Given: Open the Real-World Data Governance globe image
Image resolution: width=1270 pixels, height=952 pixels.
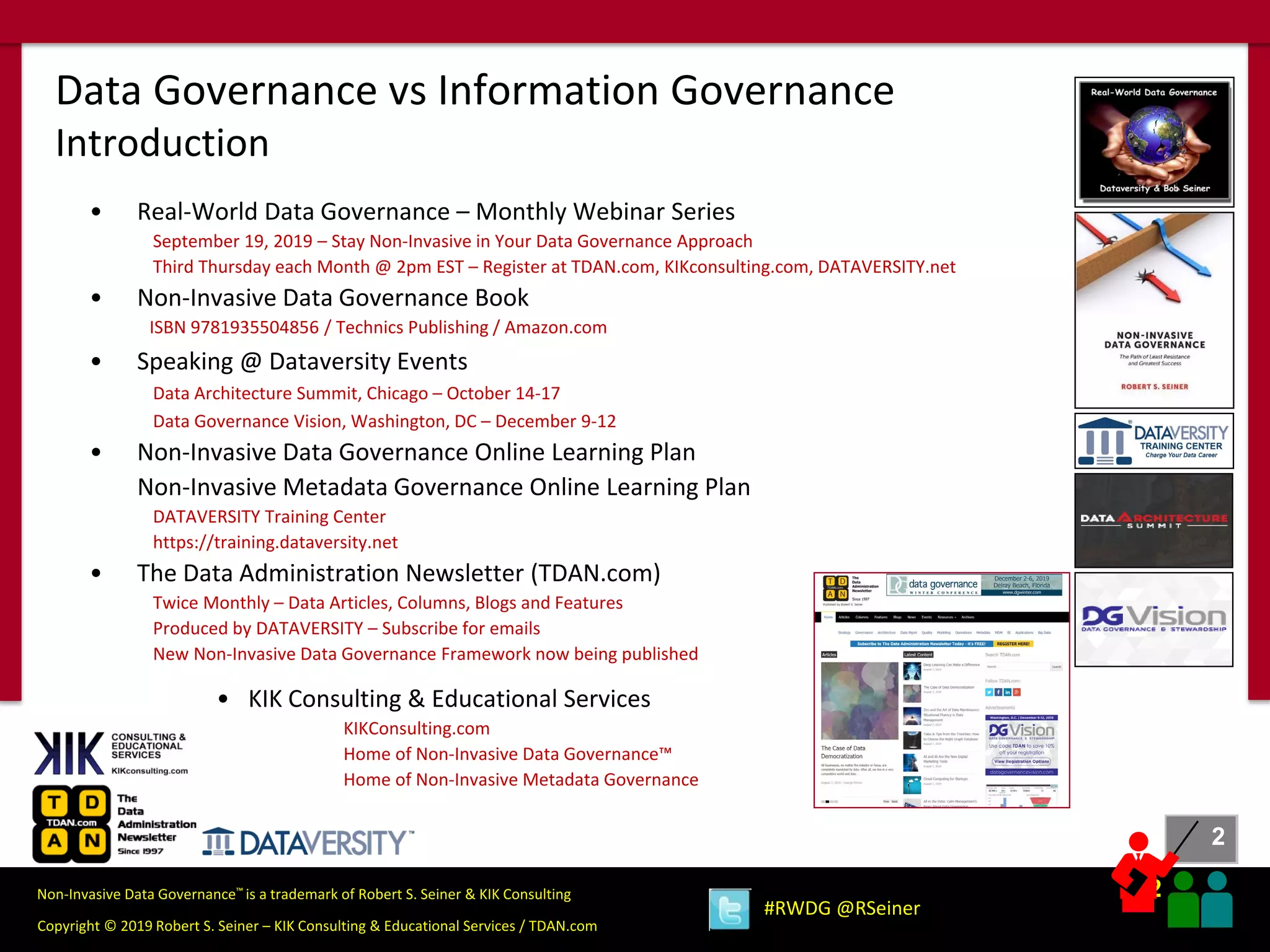Looking at the screenshot, I should (x=1154, y=142).
